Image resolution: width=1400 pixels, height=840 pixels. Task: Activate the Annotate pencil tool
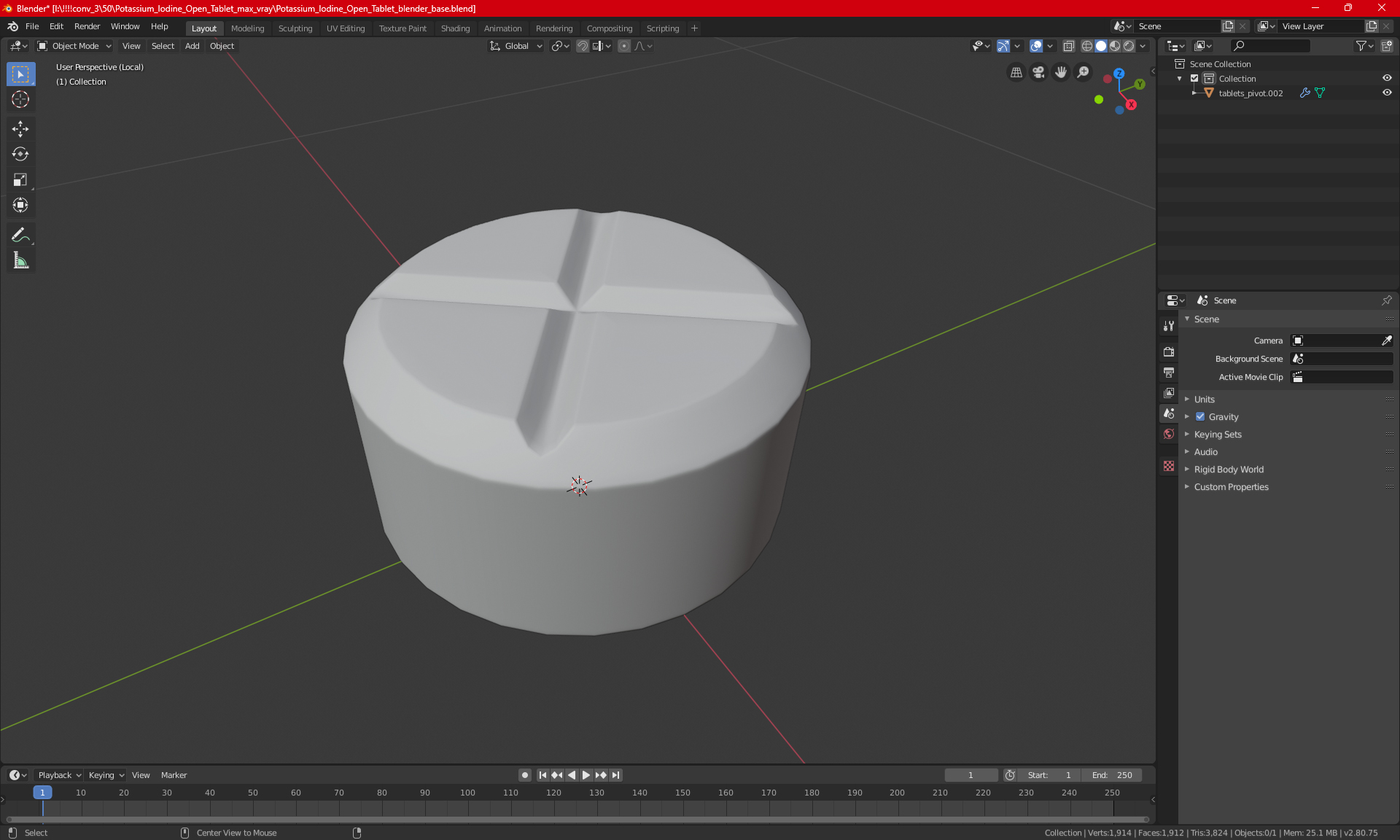click(20, 235)
